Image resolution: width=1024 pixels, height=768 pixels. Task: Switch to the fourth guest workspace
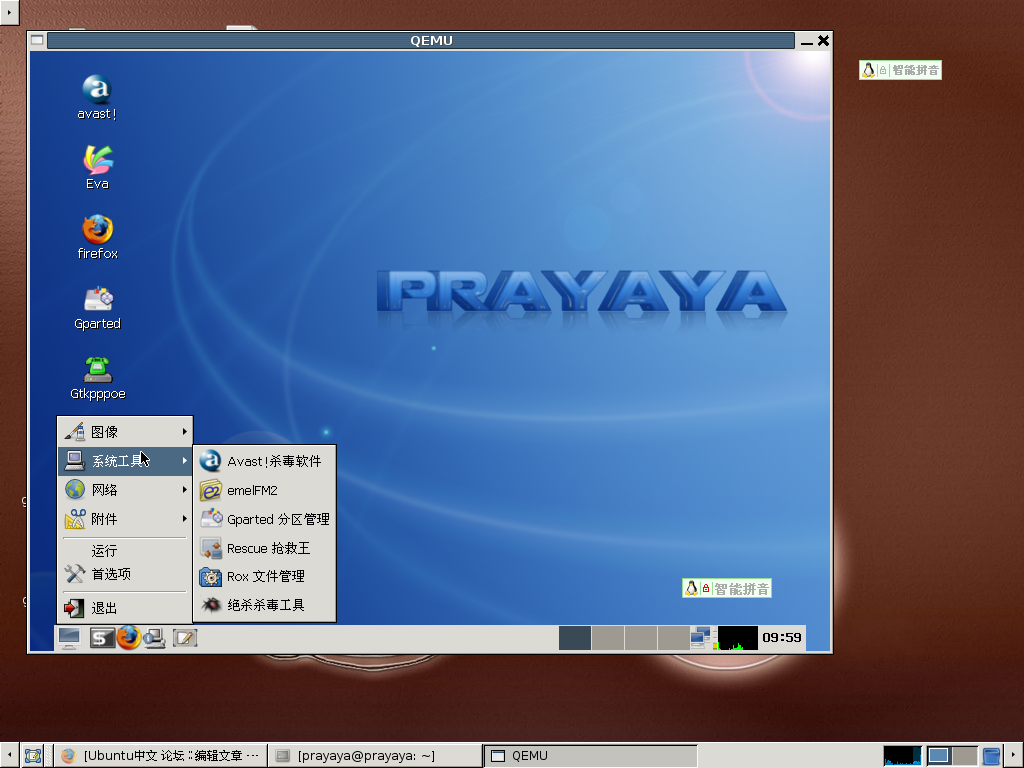pyautogui.click(x=674, y=638)
